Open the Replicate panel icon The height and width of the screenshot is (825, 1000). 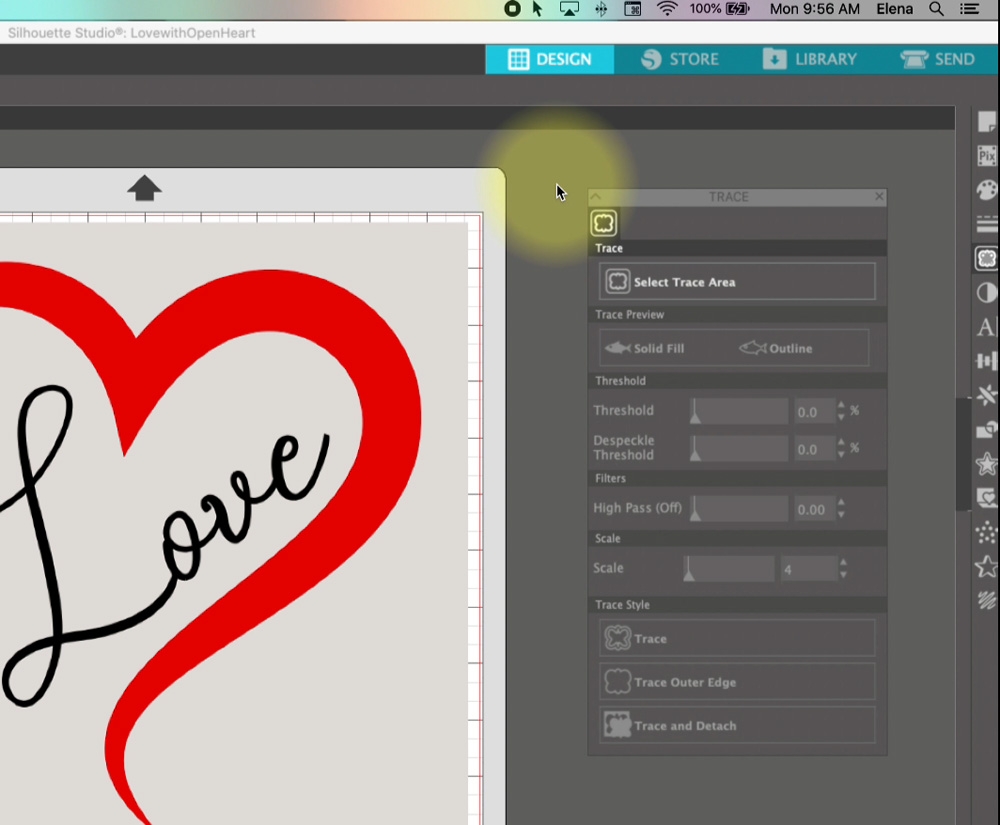click(x=986, y=396)
